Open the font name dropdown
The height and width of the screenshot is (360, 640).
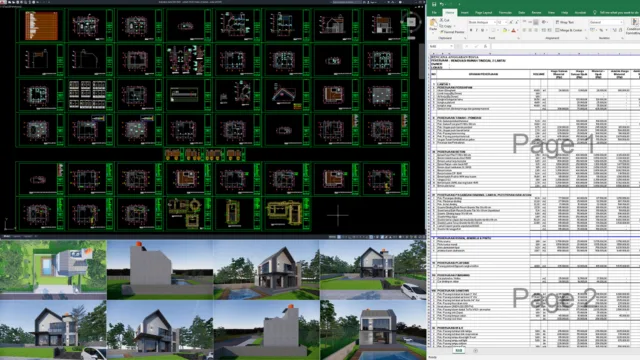click(x=494, y=22)
